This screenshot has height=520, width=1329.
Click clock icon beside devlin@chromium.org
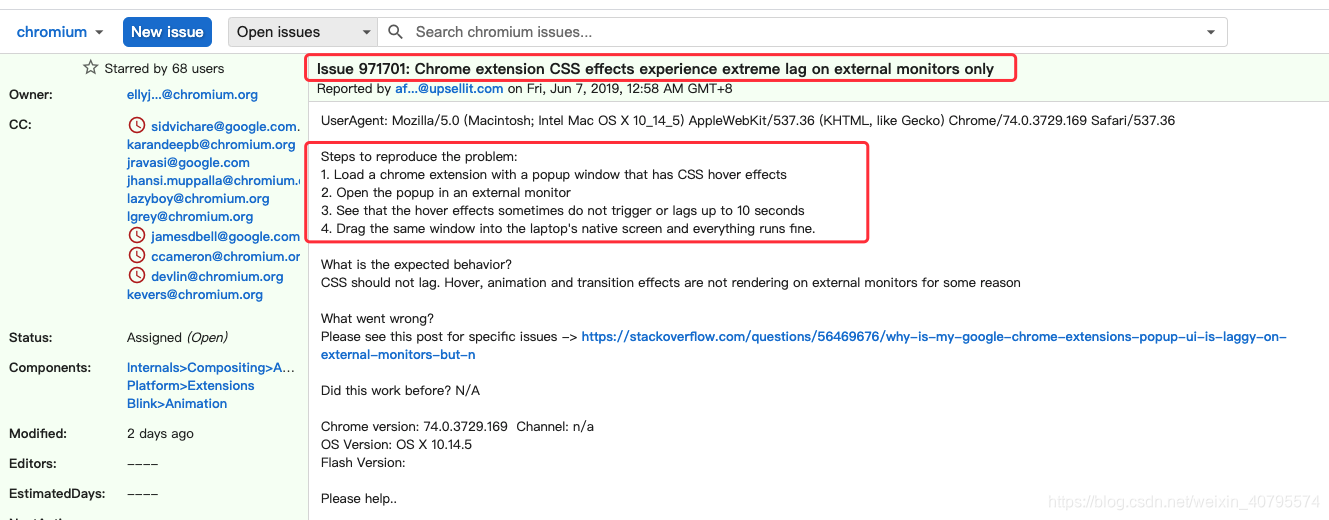pyautogui.click(x=137, y=276)
